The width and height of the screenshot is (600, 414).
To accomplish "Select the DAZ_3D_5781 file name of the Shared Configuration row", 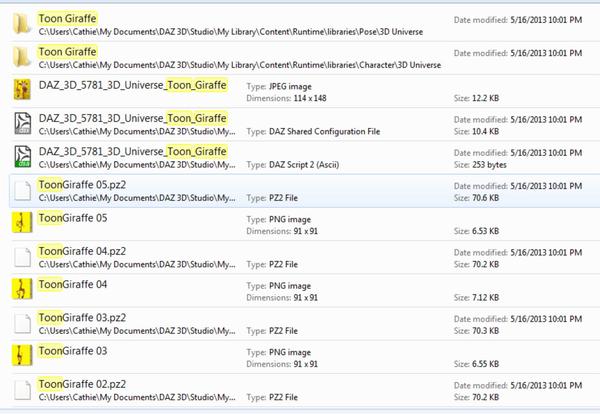I will 132,118.
